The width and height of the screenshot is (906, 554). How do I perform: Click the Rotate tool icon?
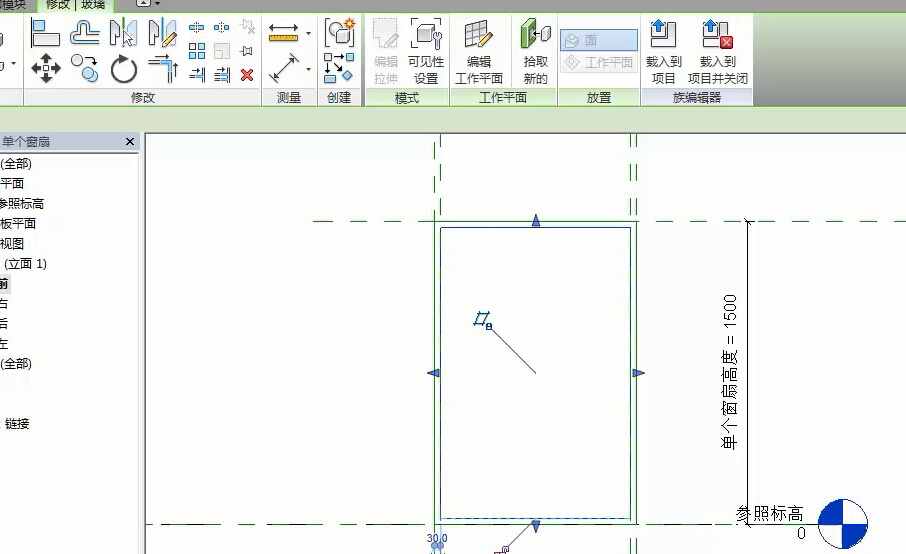[124, 69]
